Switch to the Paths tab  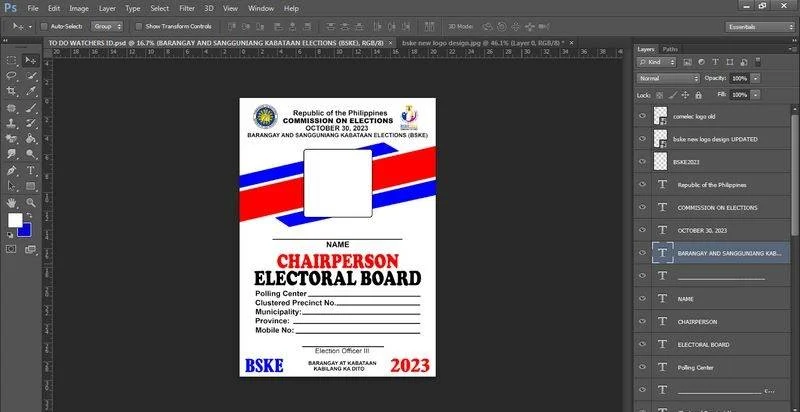[x=670, y=49]
